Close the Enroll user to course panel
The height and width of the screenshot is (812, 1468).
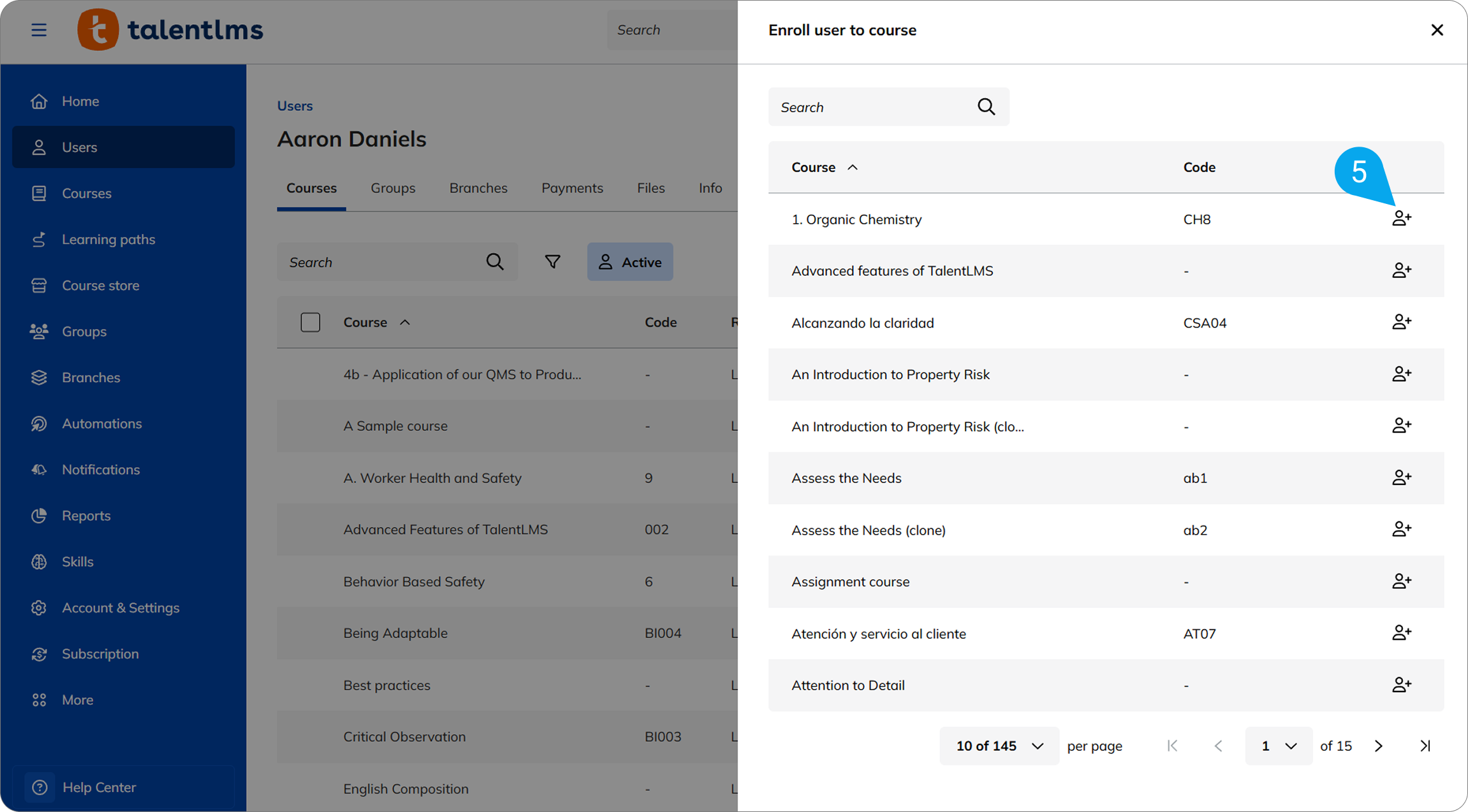pyautogui.click(x=1437, y=30)
